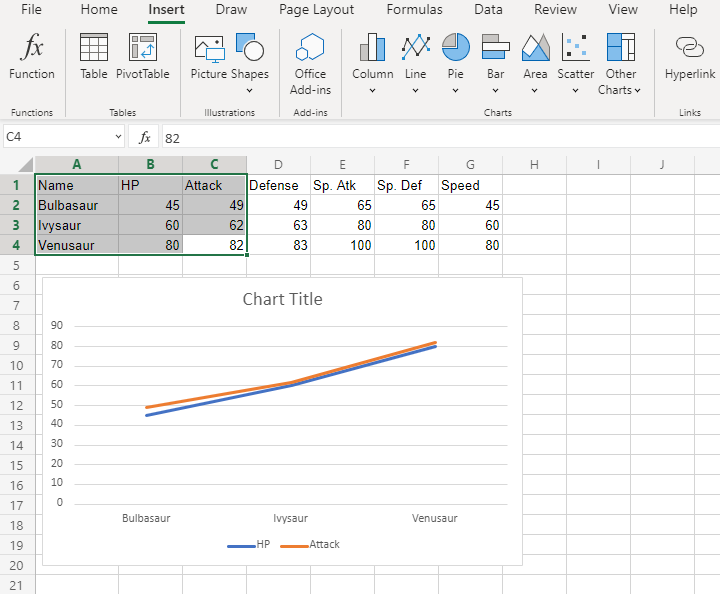Switch to the Page Layout tab
Screen dimensions: 720x595
[316, 10]
